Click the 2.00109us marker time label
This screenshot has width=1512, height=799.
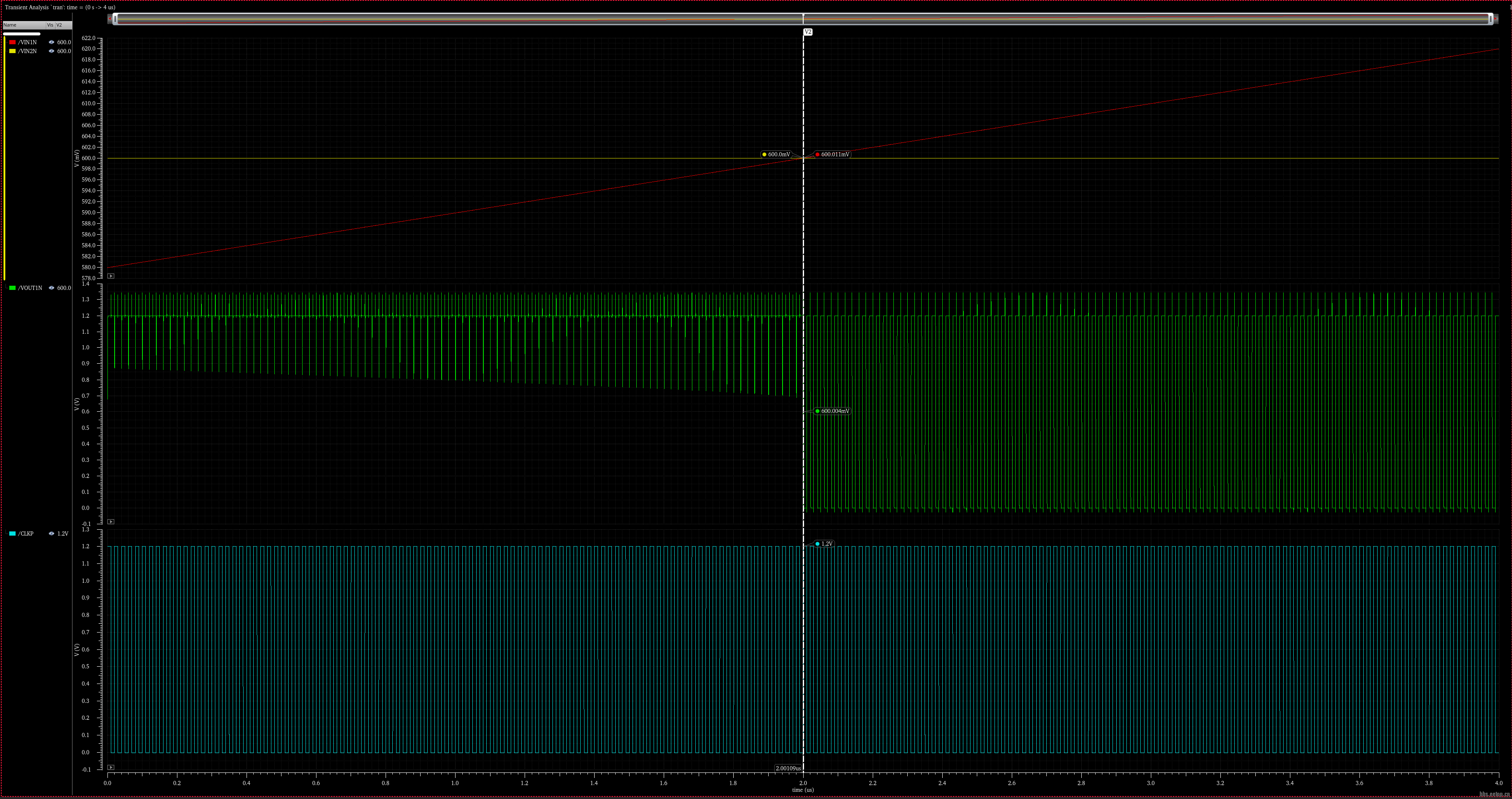(788, 768)
